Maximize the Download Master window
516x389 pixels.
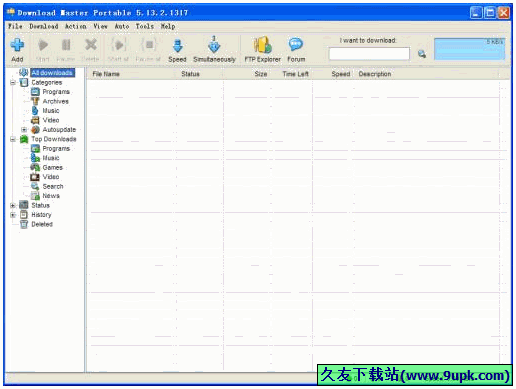tap(490, 13)
